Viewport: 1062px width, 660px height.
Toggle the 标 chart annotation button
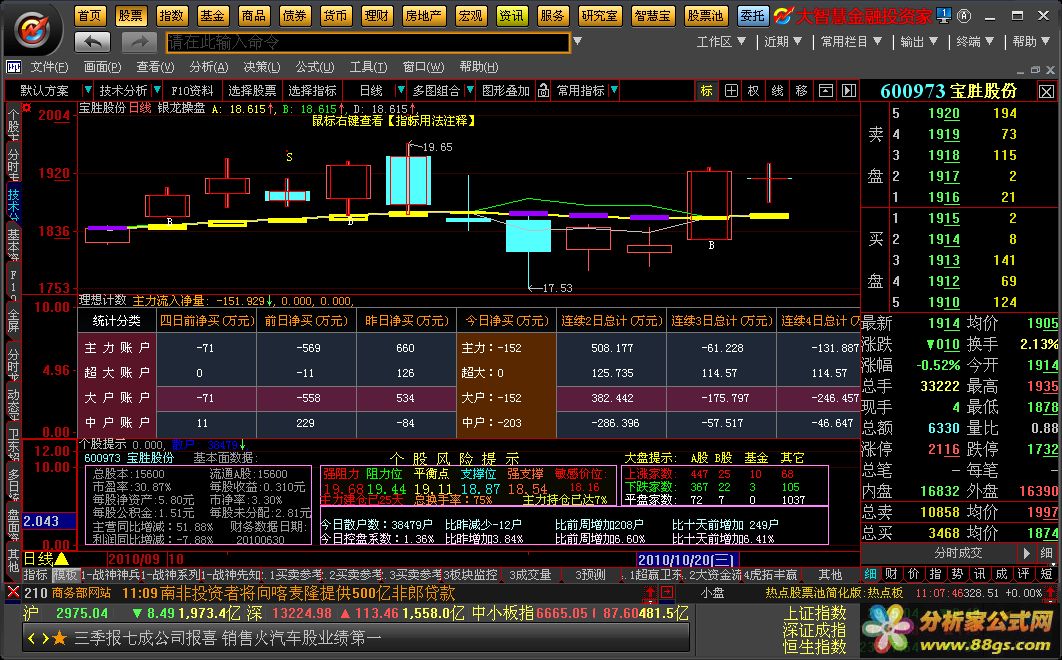coord(706,90)
